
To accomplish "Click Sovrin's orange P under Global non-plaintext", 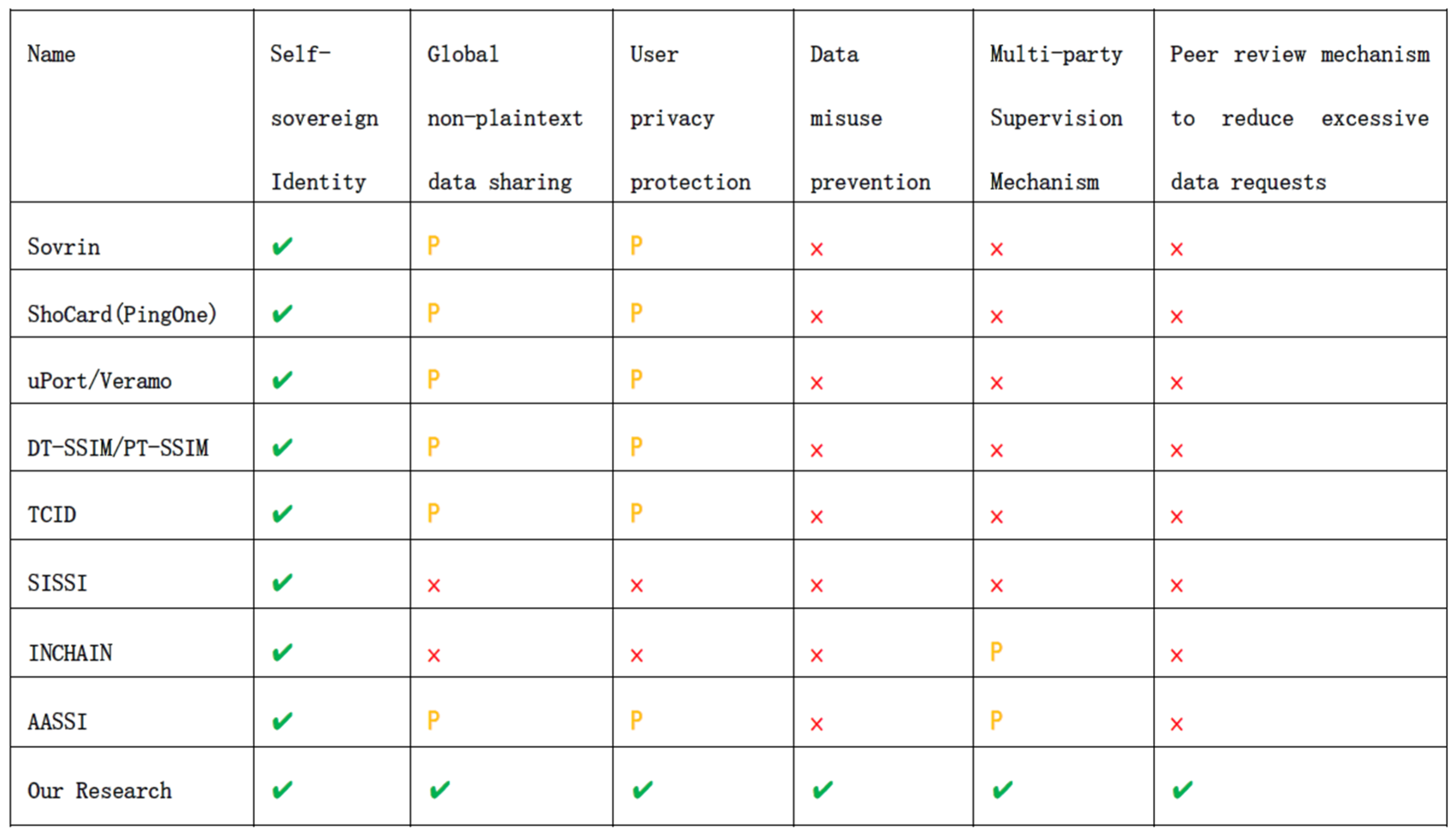I will click(434, 246).
